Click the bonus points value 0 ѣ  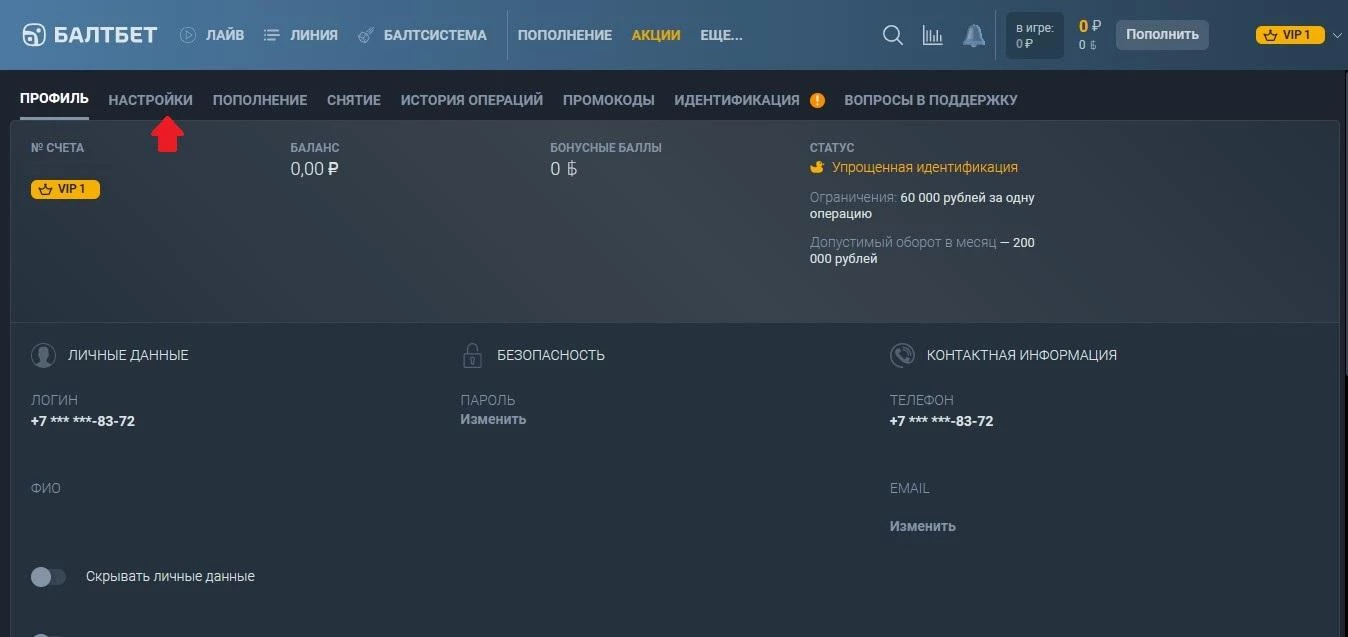click(x=564, y=169)
